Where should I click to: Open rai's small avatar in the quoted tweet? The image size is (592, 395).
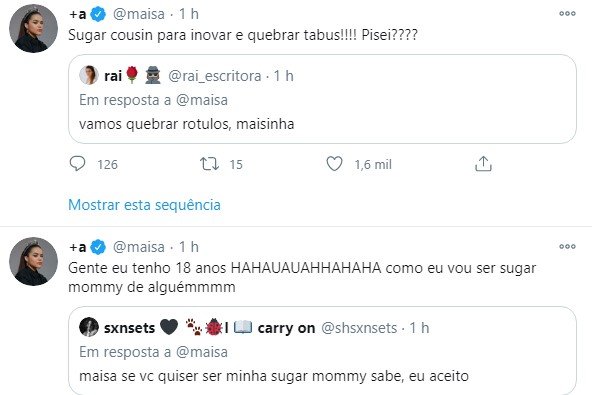(89, 75)
